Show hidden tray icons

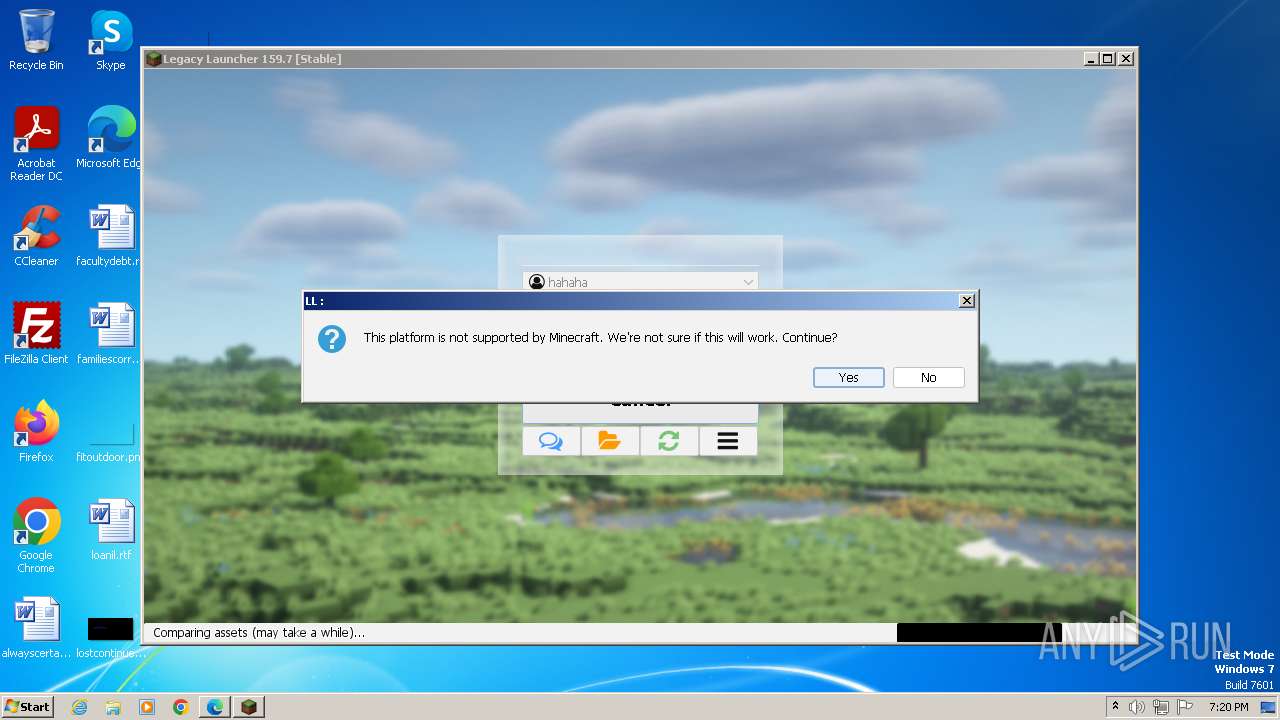[x=1115, y=707]
